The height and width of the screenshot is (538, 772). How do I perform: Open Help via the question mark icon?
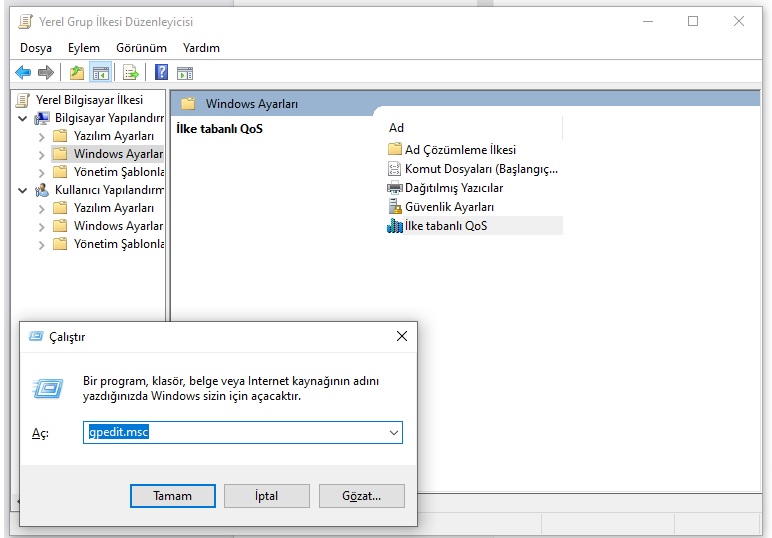(x=161, y=72)
